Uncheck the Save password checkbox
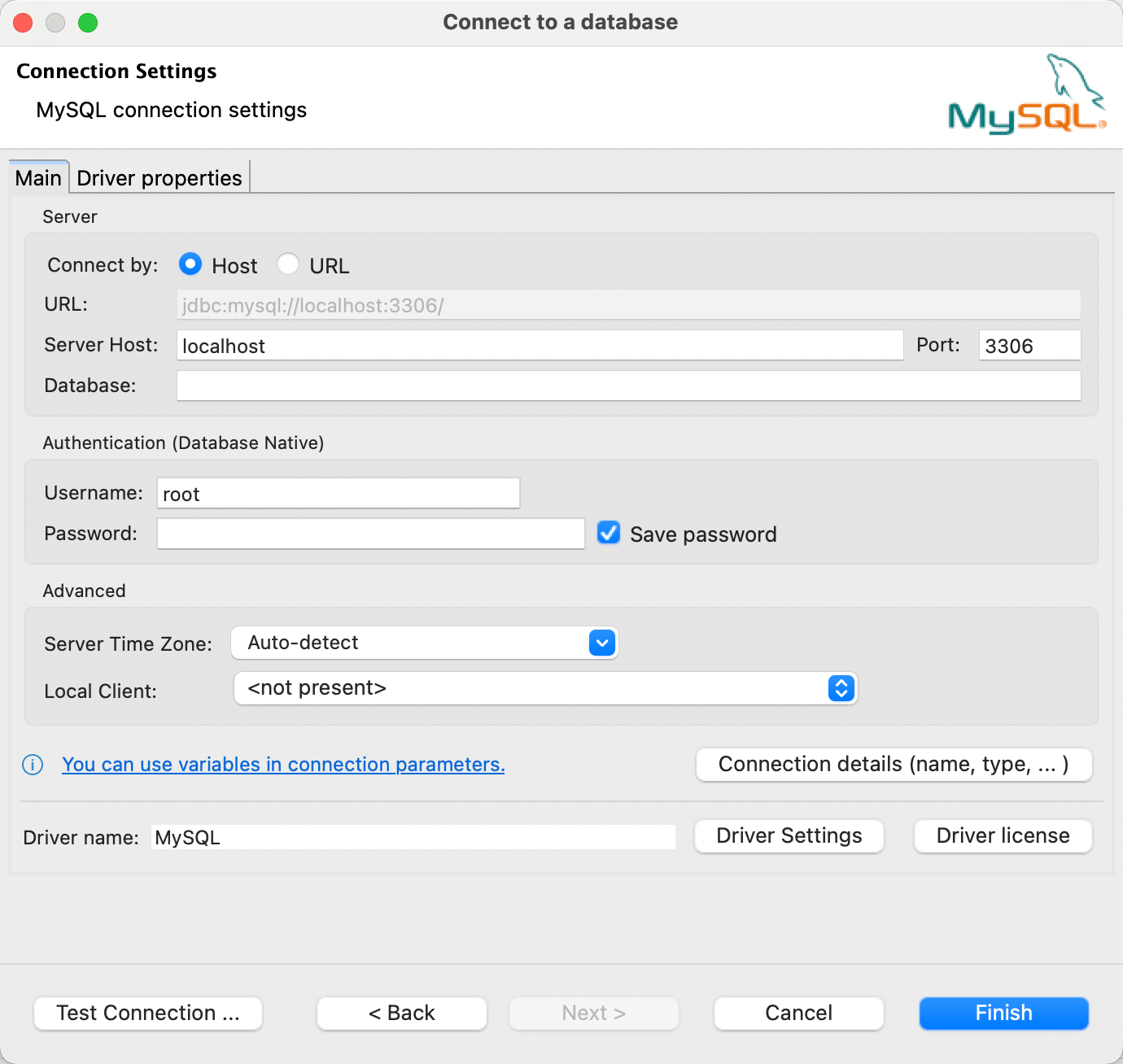Viewport: 1123px width, 1064px height. 609,533
